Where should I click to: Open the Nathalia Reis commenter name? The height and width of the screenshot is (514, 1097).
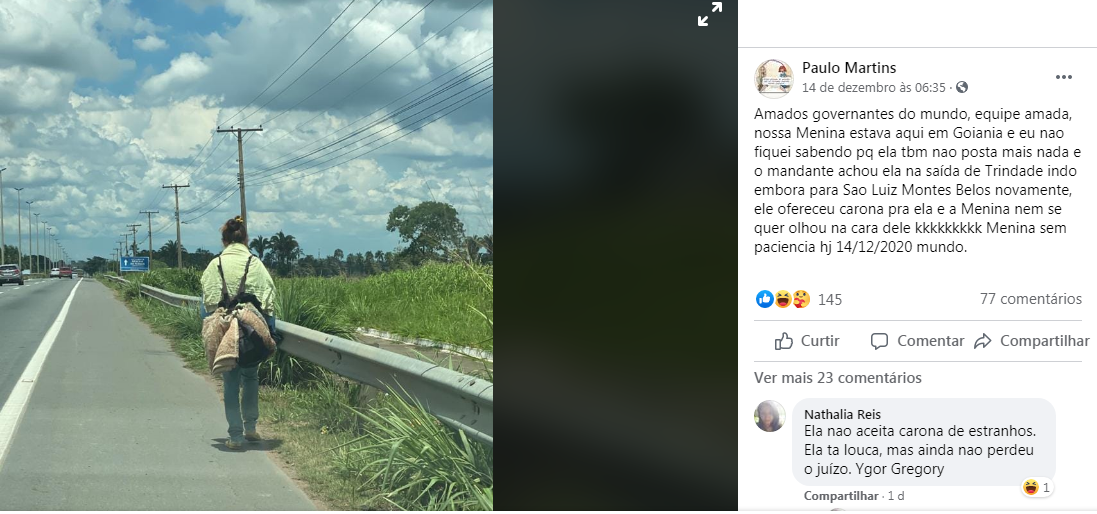coord(842,415)
